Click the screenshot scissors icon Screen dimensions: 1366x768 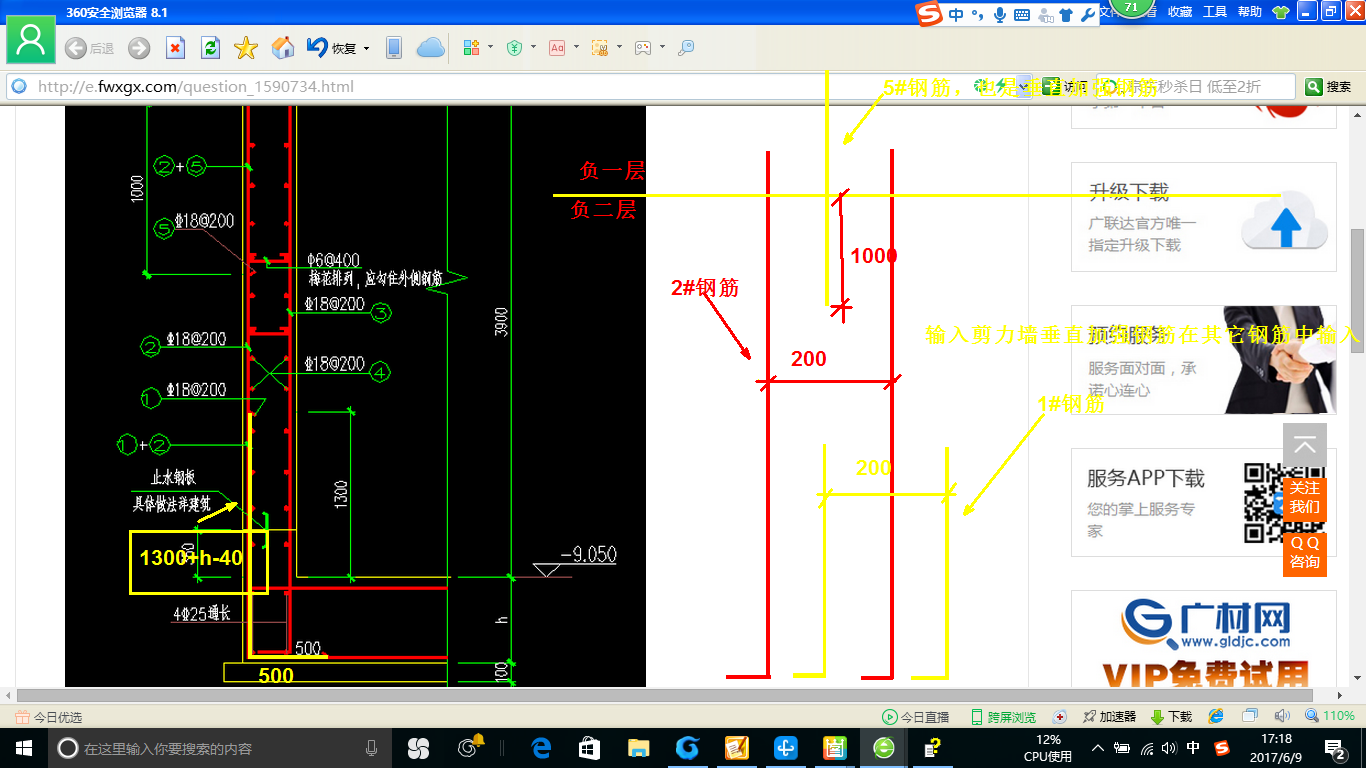click(600, 48)
